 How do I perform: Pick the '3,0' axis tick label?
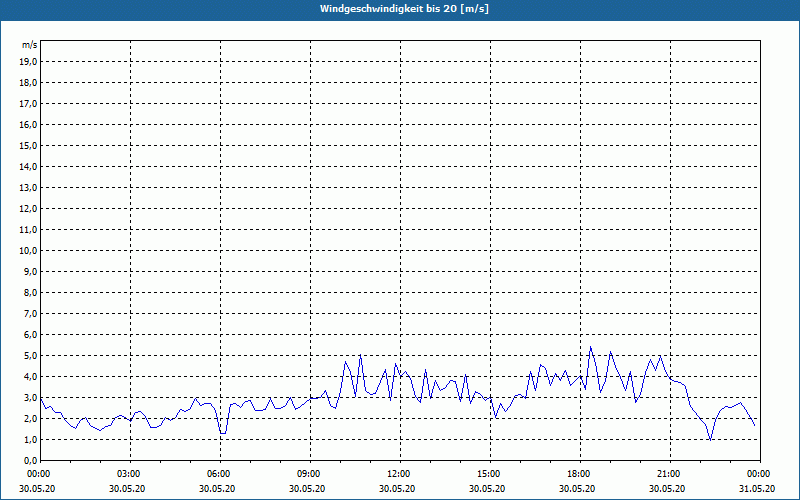pyautogui.click(x=31, y=397)
